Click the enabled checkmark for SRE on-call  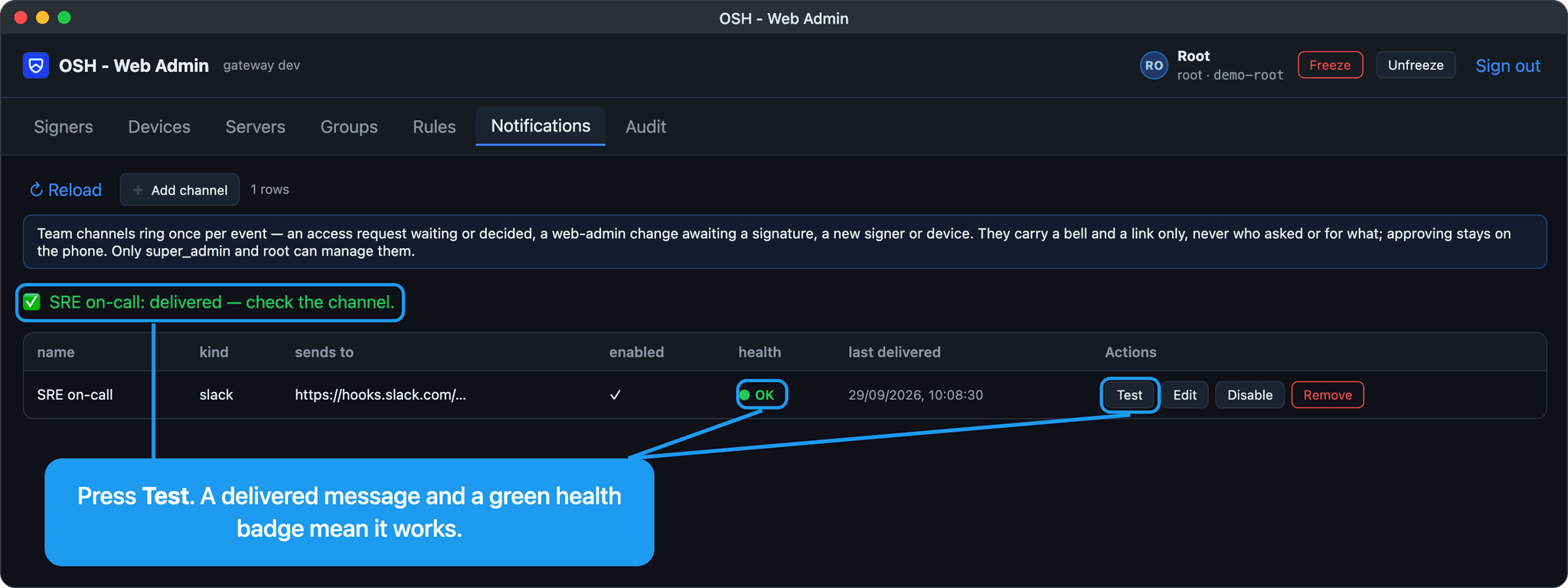click(615, 395)
